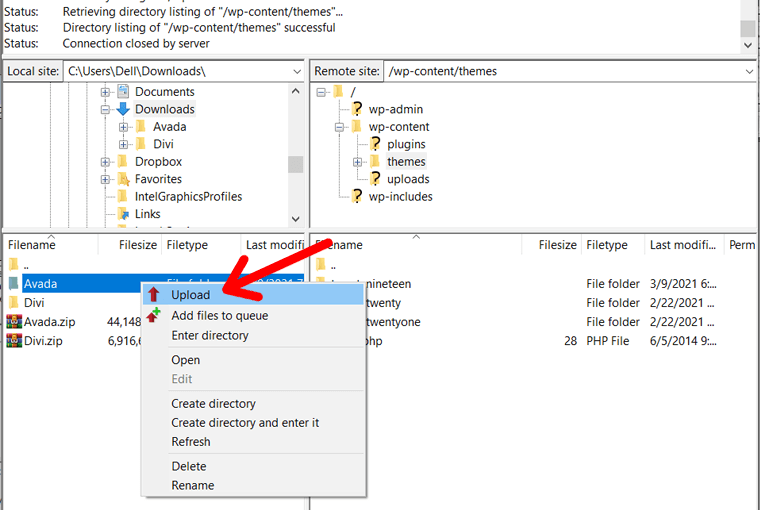The height and width of the screenshot is (510, 760).
Task: Choose Delete from the context menu
Action: pyautogui.click(x=189, y=466)
